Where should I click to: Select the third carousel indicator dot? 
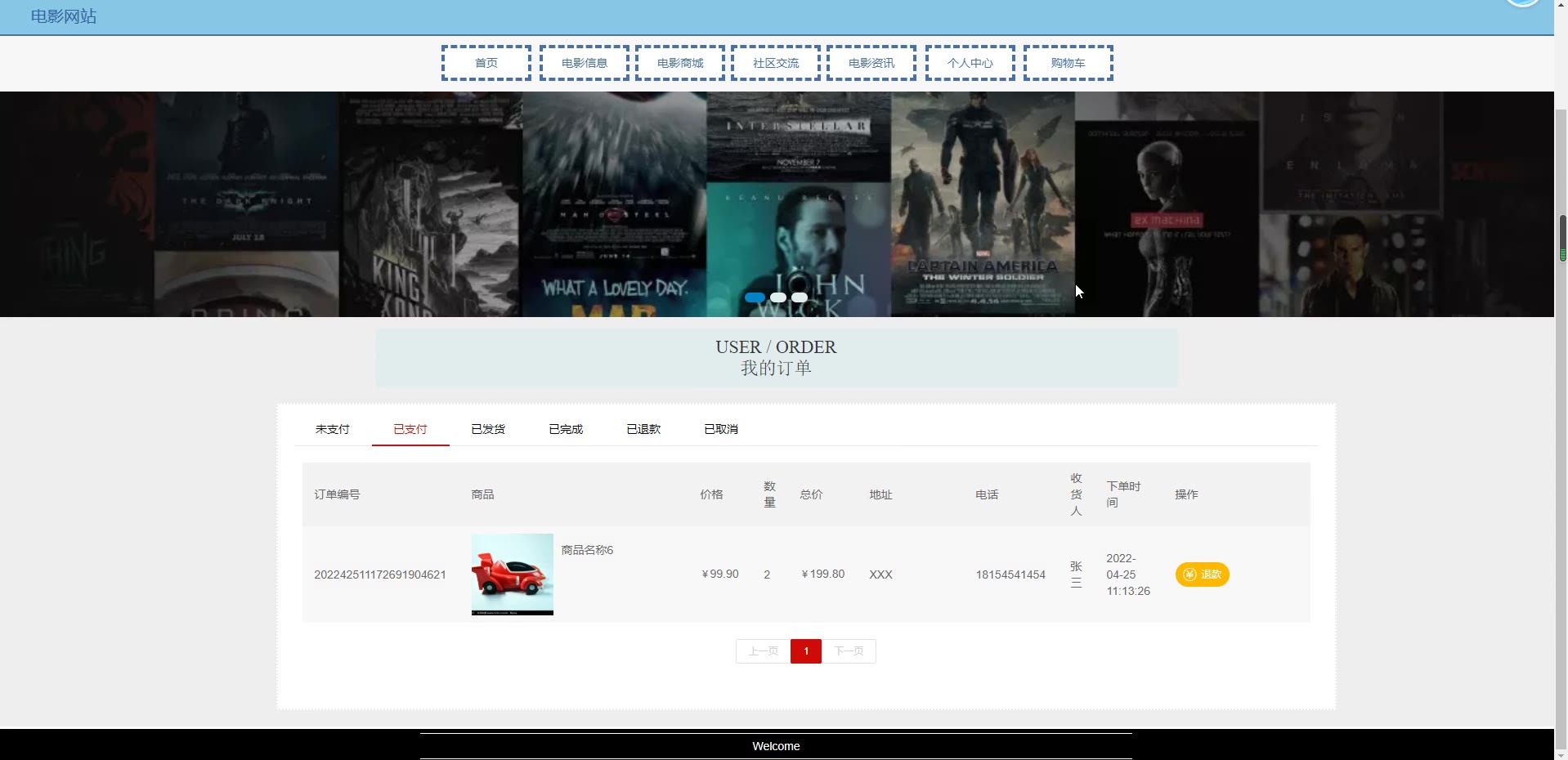click(x=800, y=297)
